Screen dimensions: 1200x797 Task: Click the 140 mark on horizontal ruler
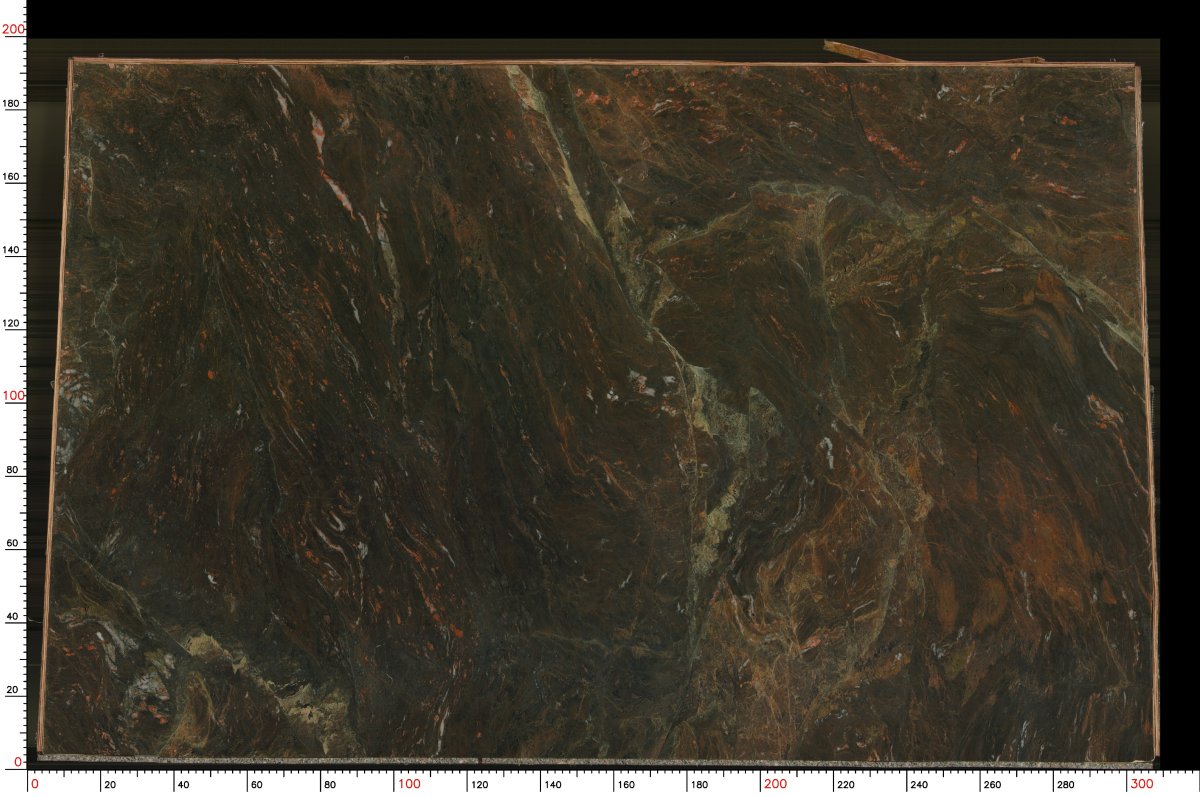[552, 785]
